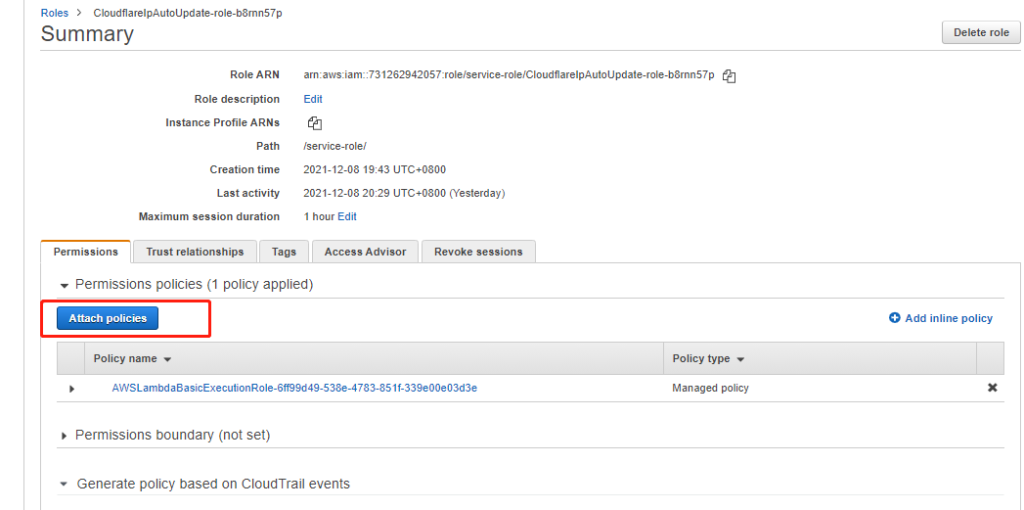This screenshot has width=1024, height=510.
Task: Collapse Generate policy based on CloudTrail events
Action: [65, 484]
